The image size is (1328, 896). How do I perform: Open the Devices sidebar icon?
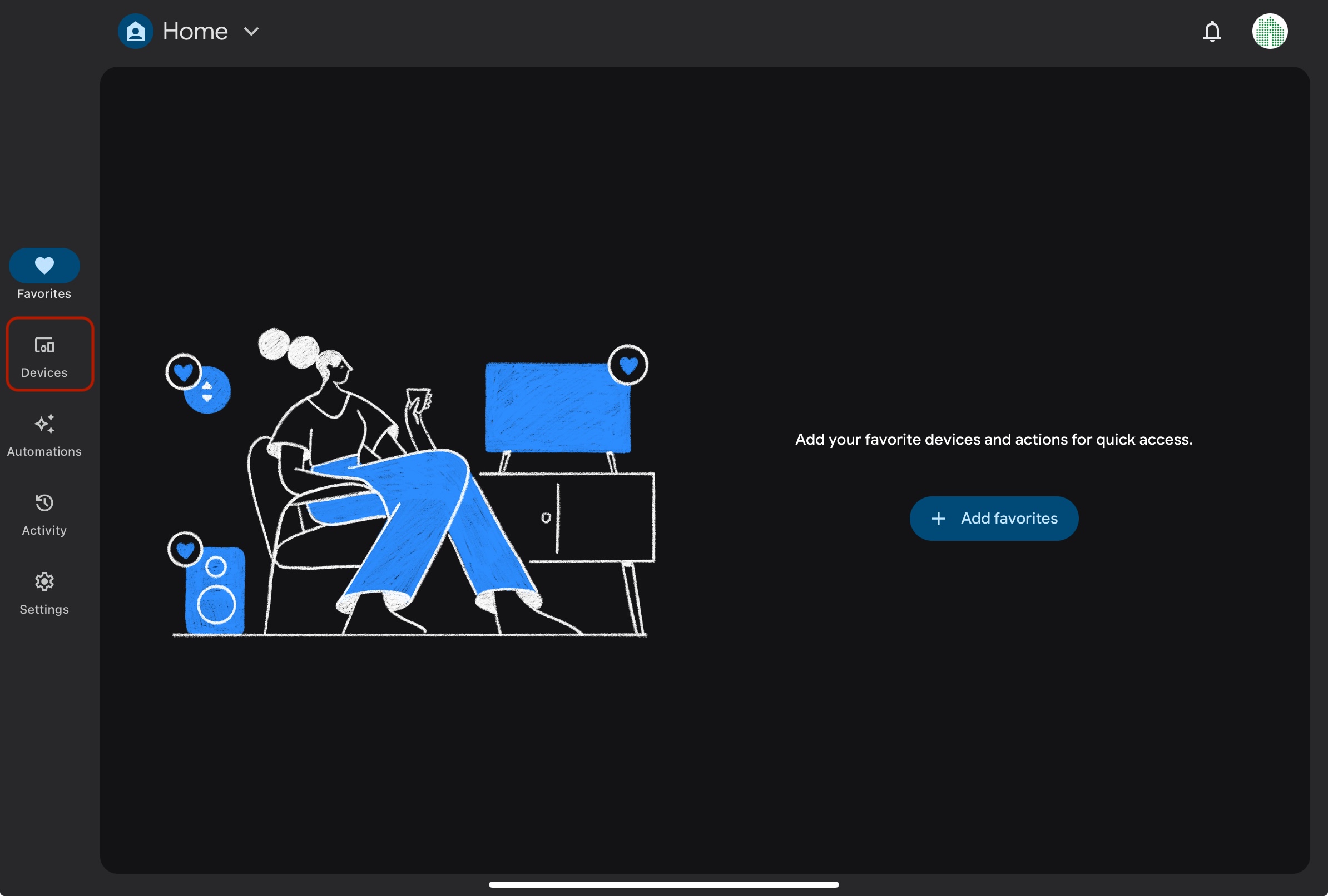pos(44,346)
